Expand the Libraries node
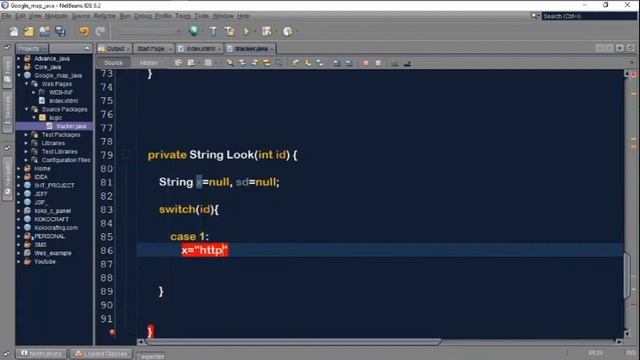The width and height of the screenshot is (640, 360). [x=27, y=143]
